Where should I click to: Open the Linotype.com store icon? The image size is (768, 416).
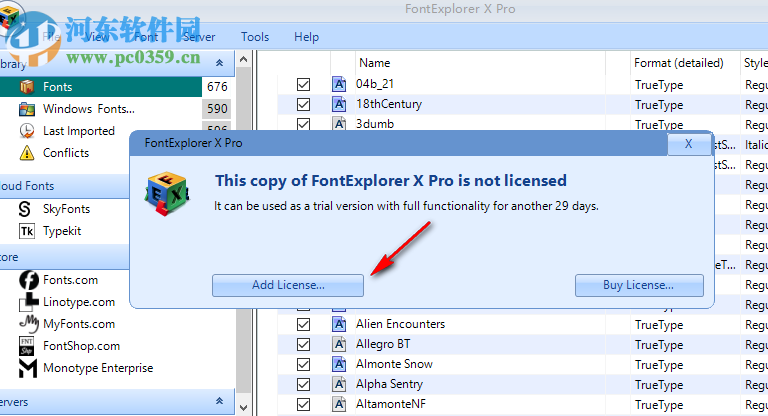click(x=28, y=302)
